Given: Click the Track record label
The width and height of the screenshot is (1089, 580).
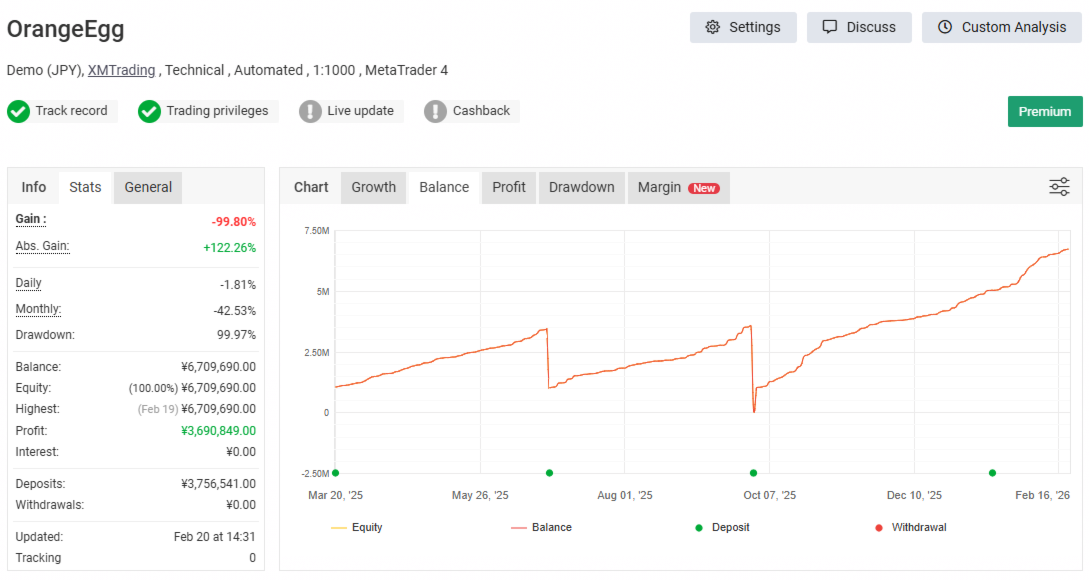Looking at the screenshot, I should [72, 110].
